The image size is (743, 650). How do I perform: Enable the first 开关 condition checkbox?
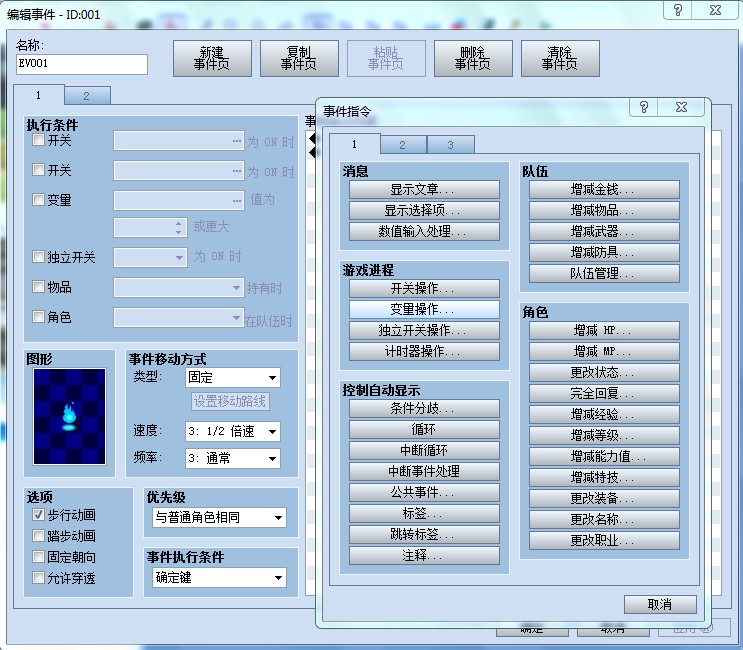pyautogui.click(x=38, y=140)
